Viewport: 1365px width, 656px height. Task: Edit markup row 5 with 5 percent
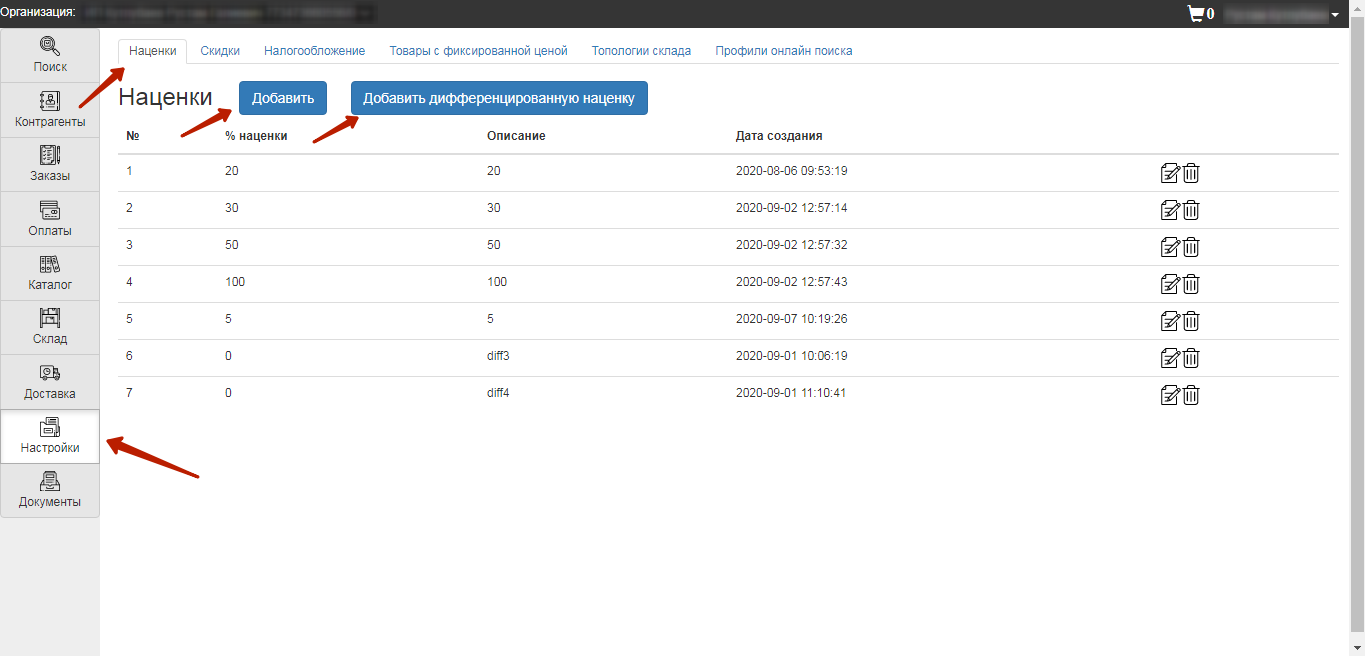1170,321
